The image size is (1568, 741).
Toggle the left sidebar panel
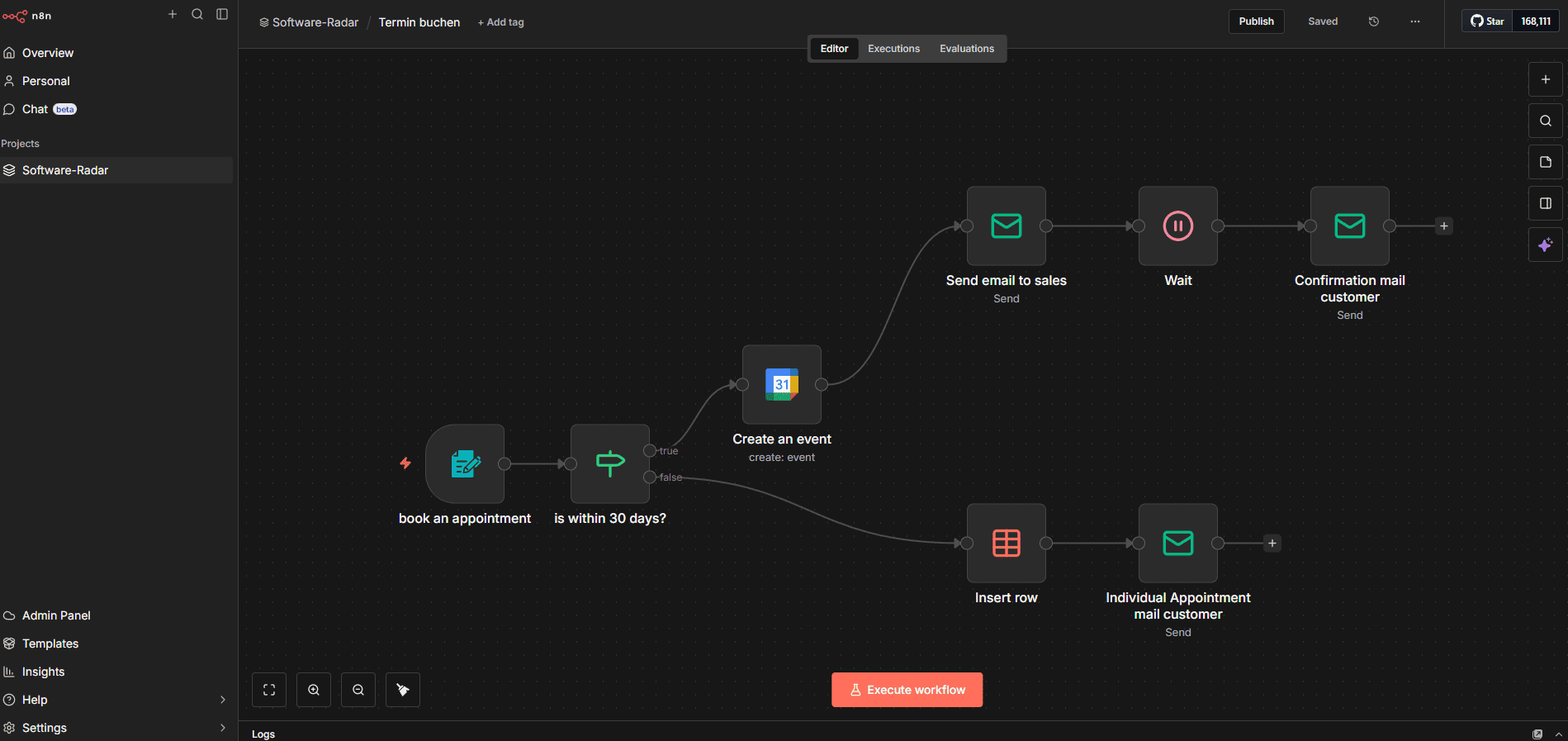tap(222, 14)
